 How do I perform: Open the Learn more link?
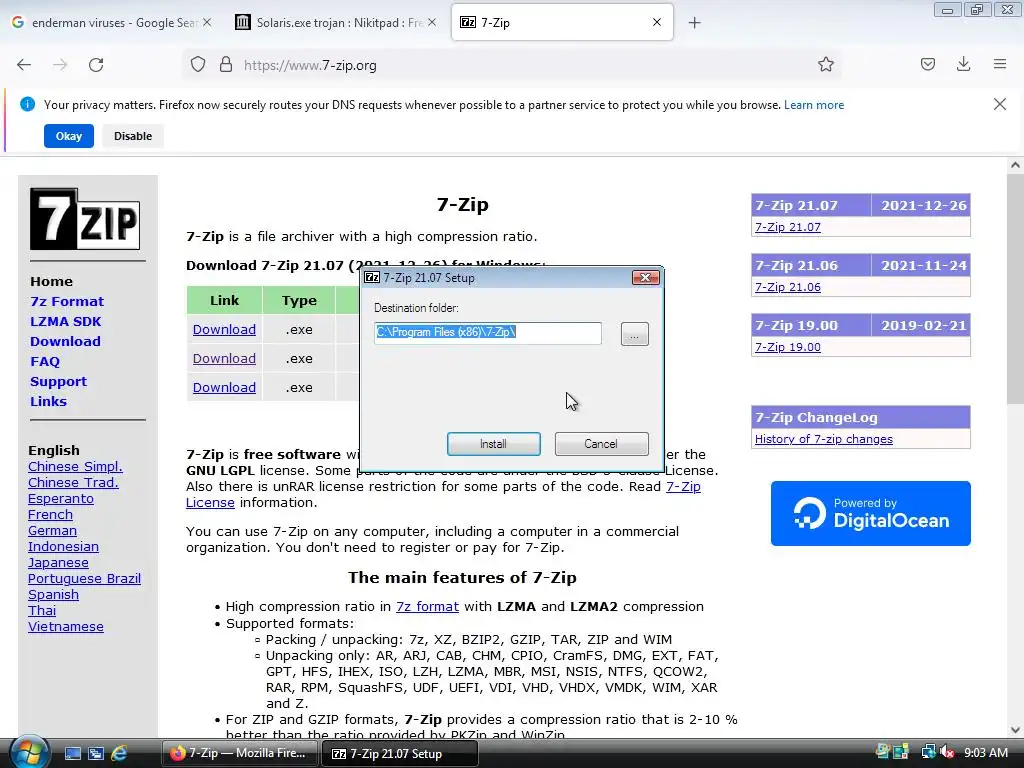pyautogui.click(x=814, y=104)
